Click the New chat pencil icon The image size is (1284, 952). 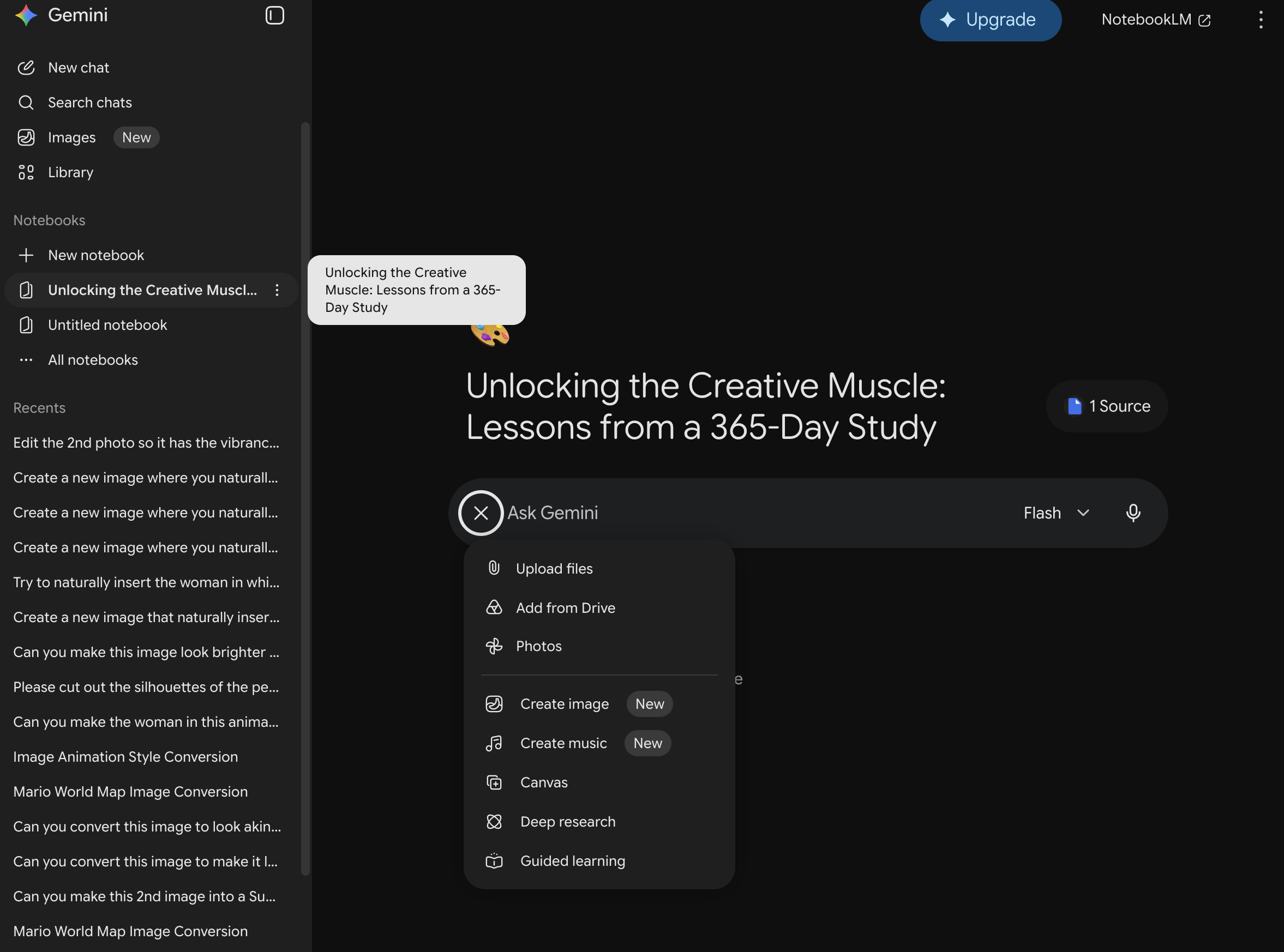tap(26, 68)
